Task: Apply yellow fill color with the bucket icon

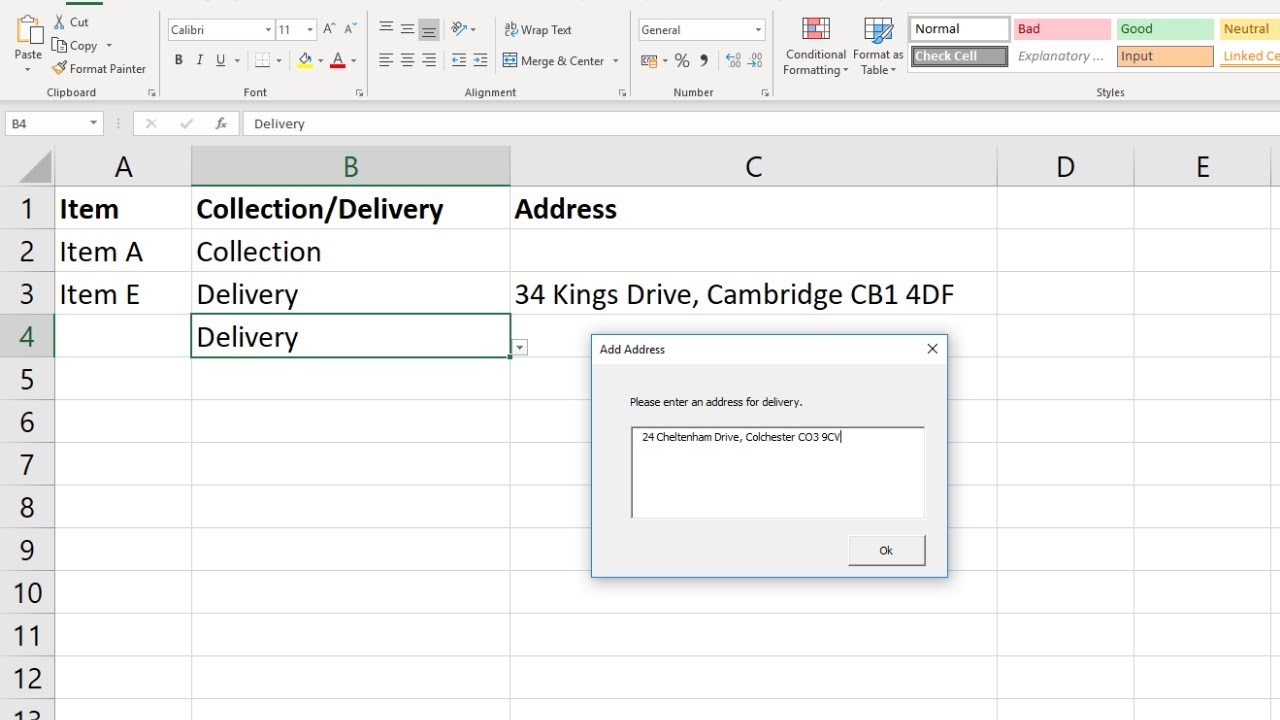Action: [x=305, y=61]
